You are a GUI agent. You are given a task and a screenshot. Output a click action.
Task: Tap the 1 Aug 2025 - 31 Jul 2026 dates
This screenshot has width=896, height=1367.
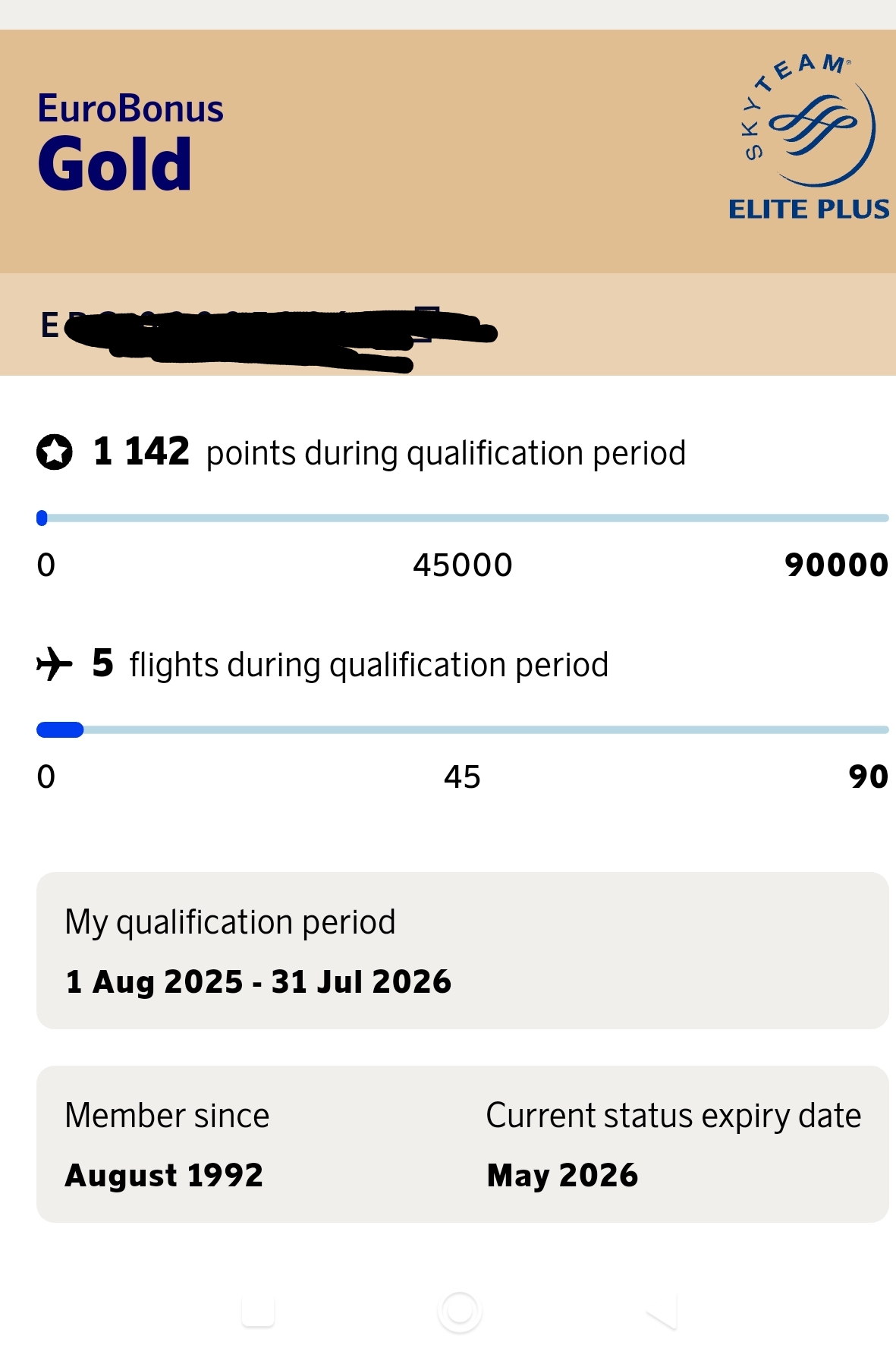pyautogui.click(x=258, y=981)
